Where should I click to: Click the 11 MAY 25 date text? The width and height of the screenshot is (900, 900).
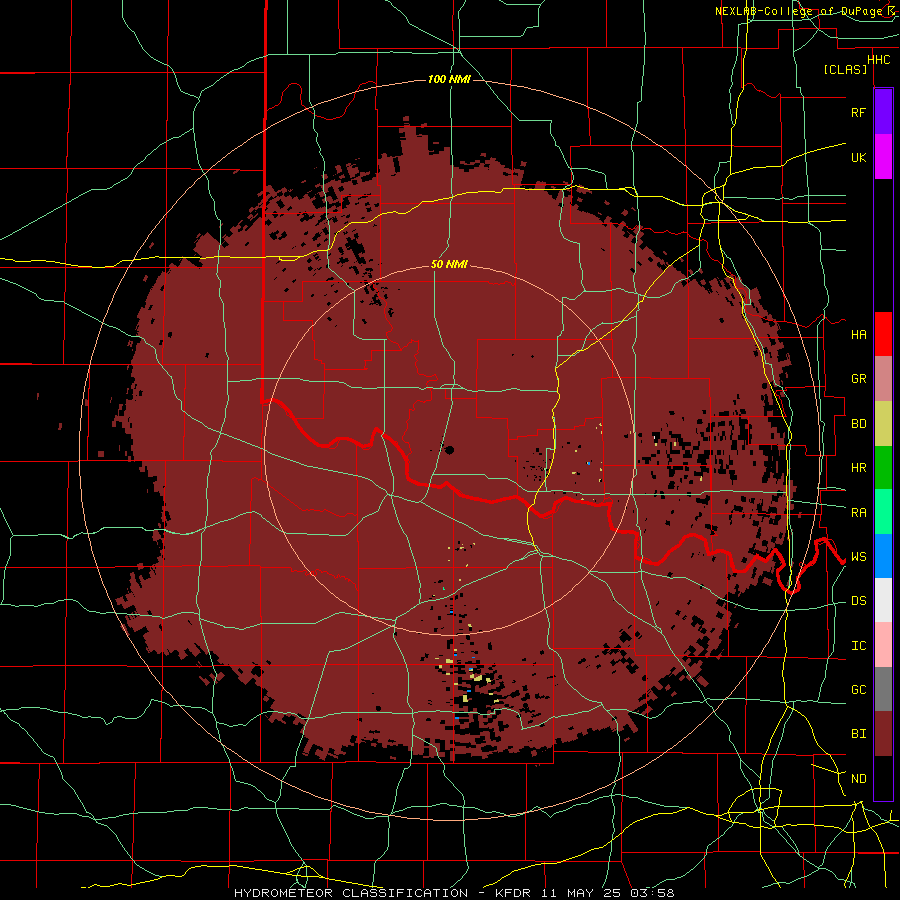click(x=583, y=893)
